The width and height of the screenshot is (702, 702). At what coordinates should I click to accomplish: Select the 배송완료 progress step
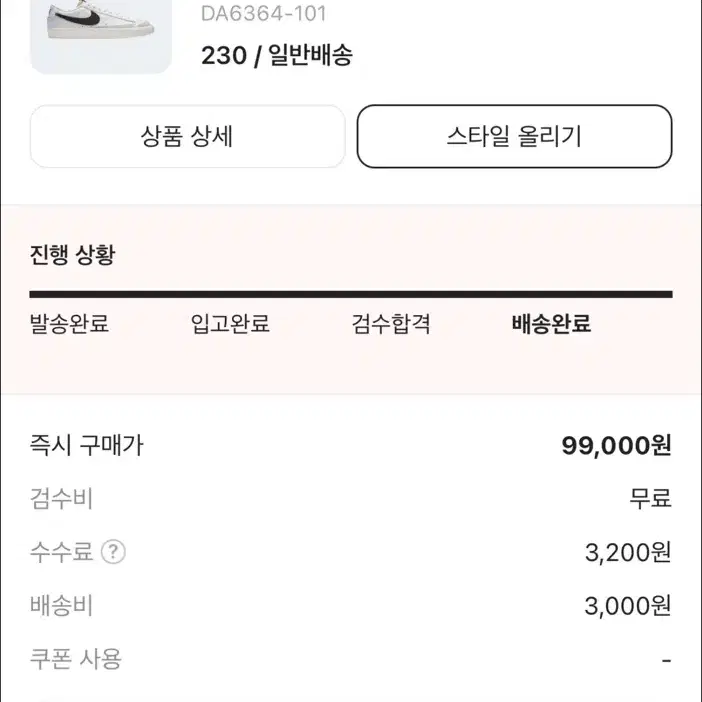click(x=552, y=323)
